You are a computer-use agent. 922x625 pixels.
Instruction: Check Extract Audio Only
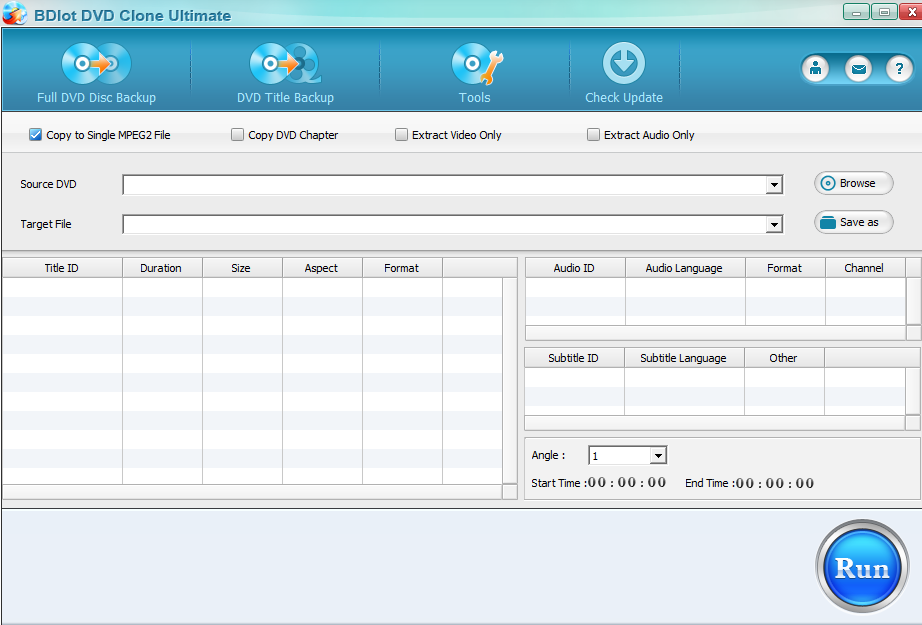point(593,135)
